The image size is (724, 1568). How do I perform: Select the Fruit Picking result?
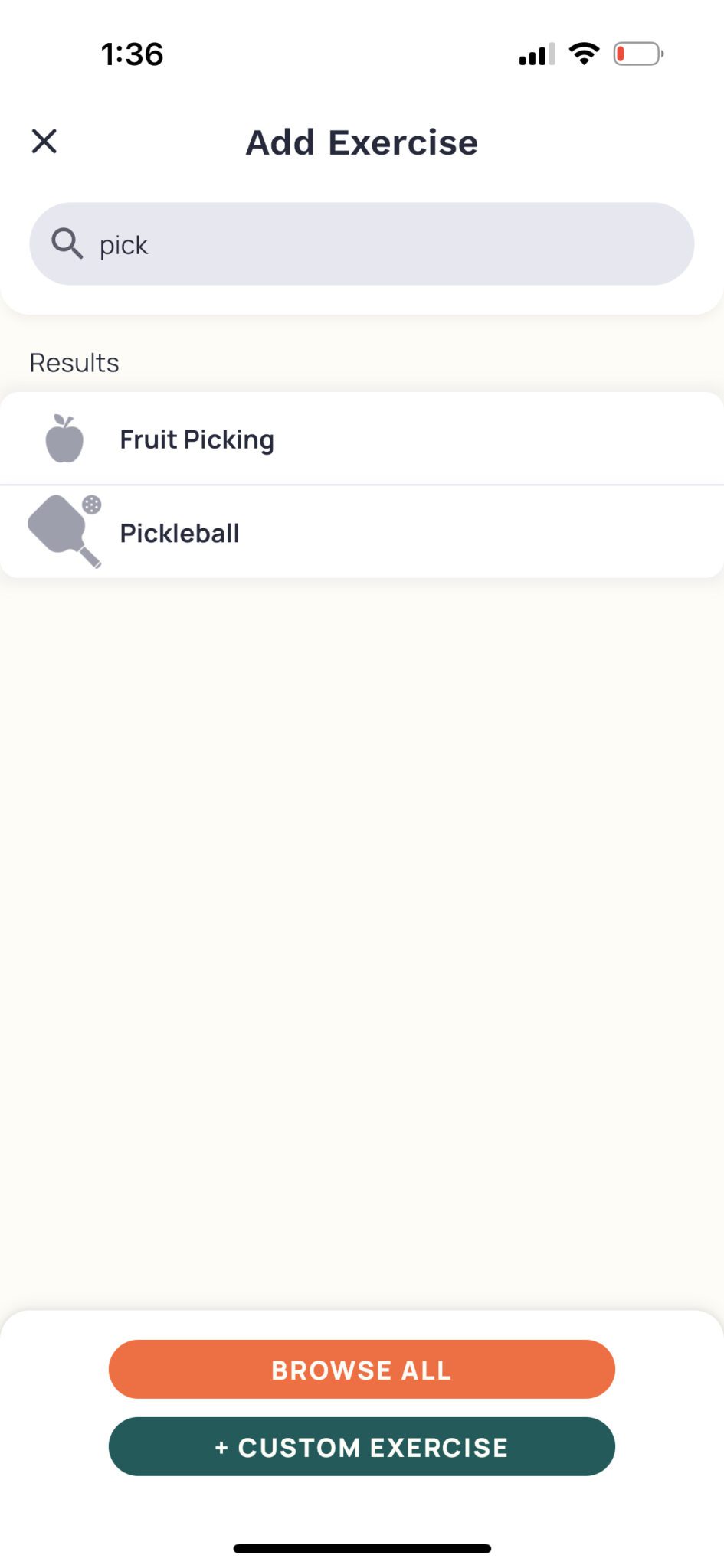197,439
